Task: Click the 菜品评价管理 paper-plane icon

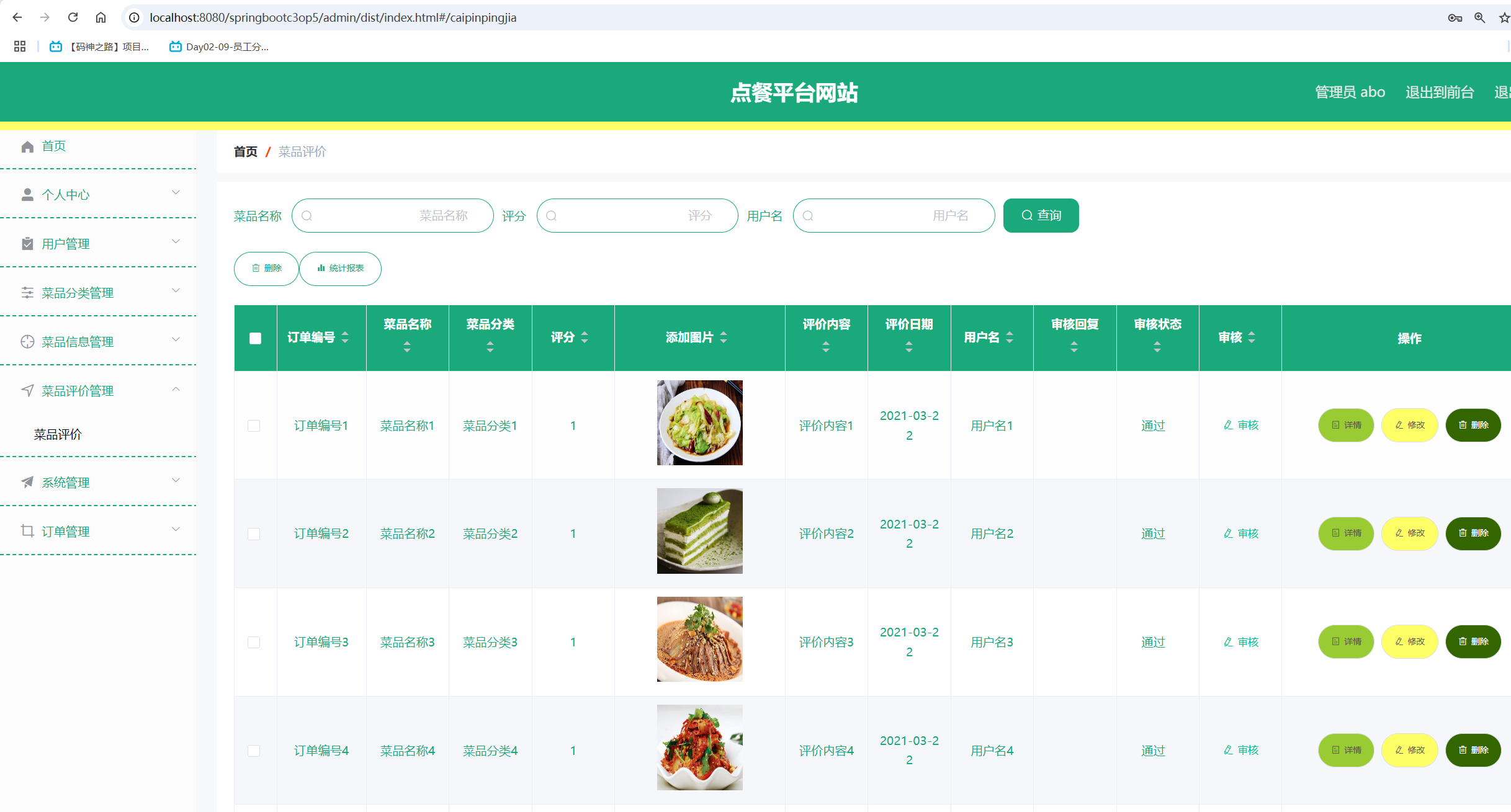Action: (x=27, y=390)
